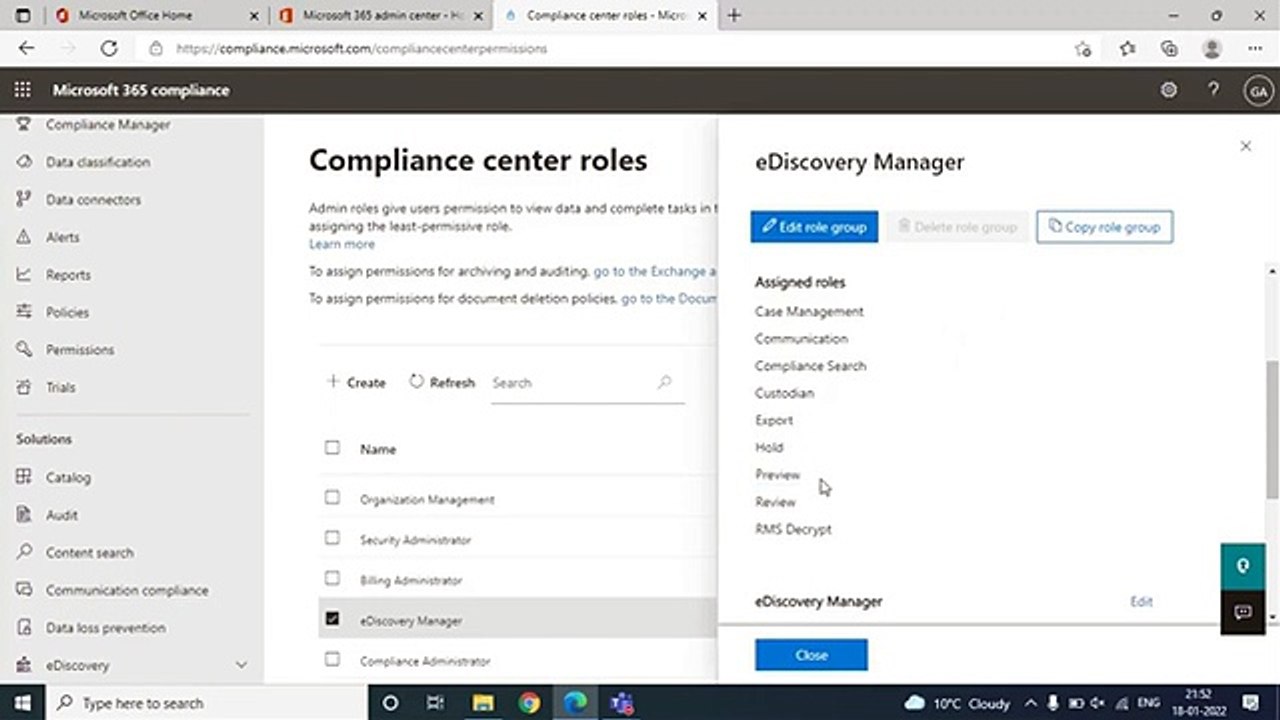Click the browser refresh button
The height and width of the screenshot is (720, 1280).
pos(109,48)
